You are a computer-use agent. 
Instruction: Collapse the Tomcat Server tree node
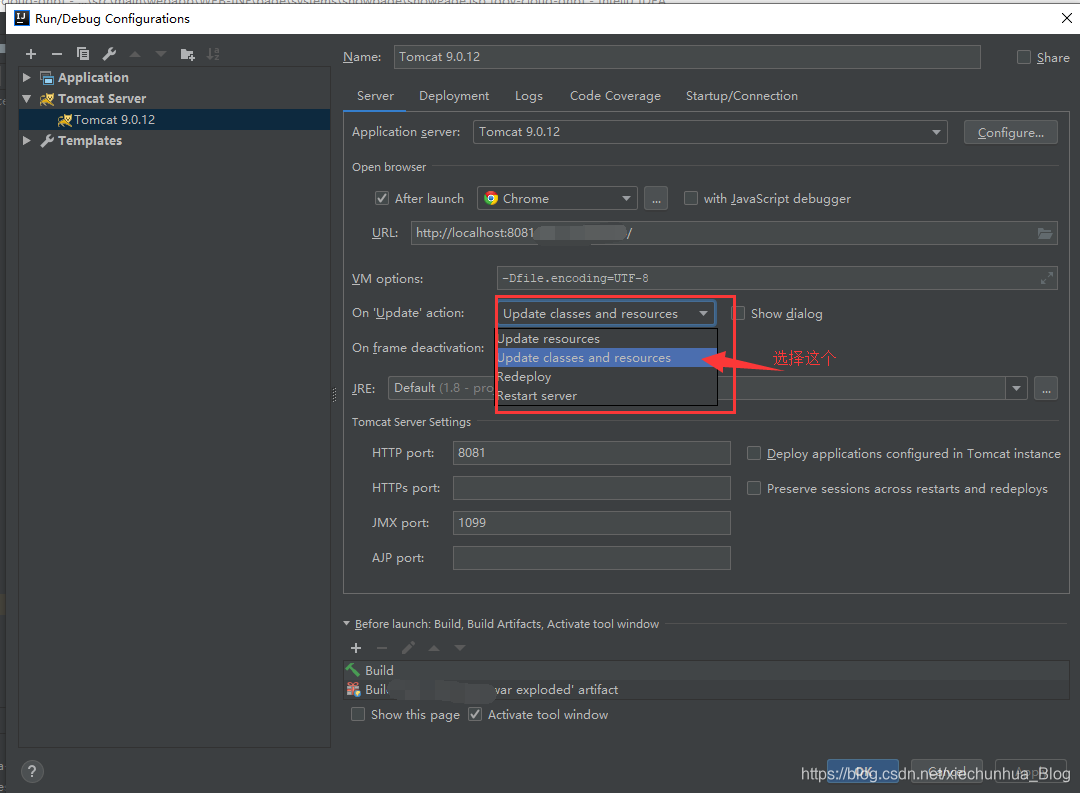point(27,99)
